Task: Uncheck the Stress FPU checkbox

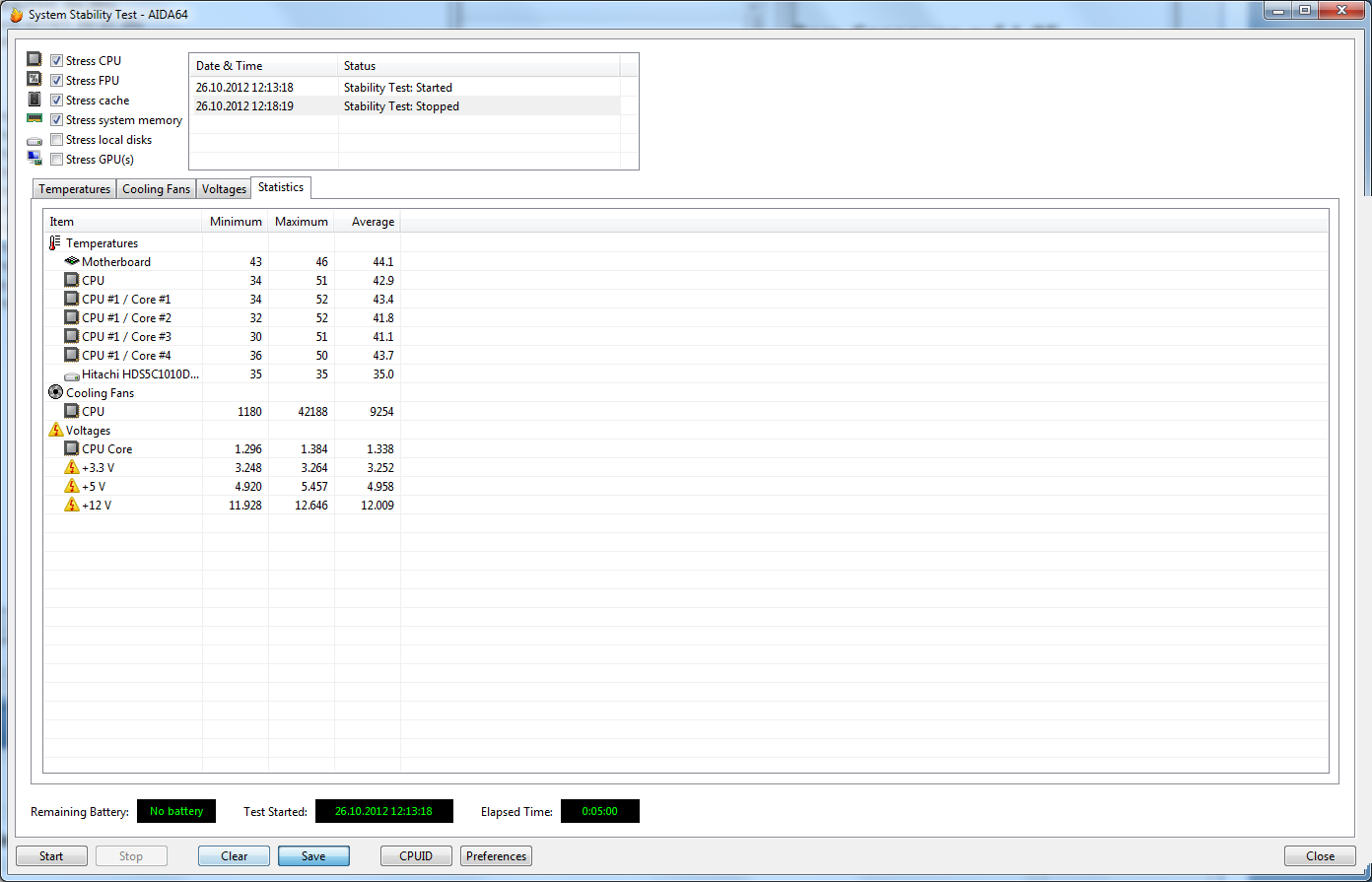Action: point(57,81)
